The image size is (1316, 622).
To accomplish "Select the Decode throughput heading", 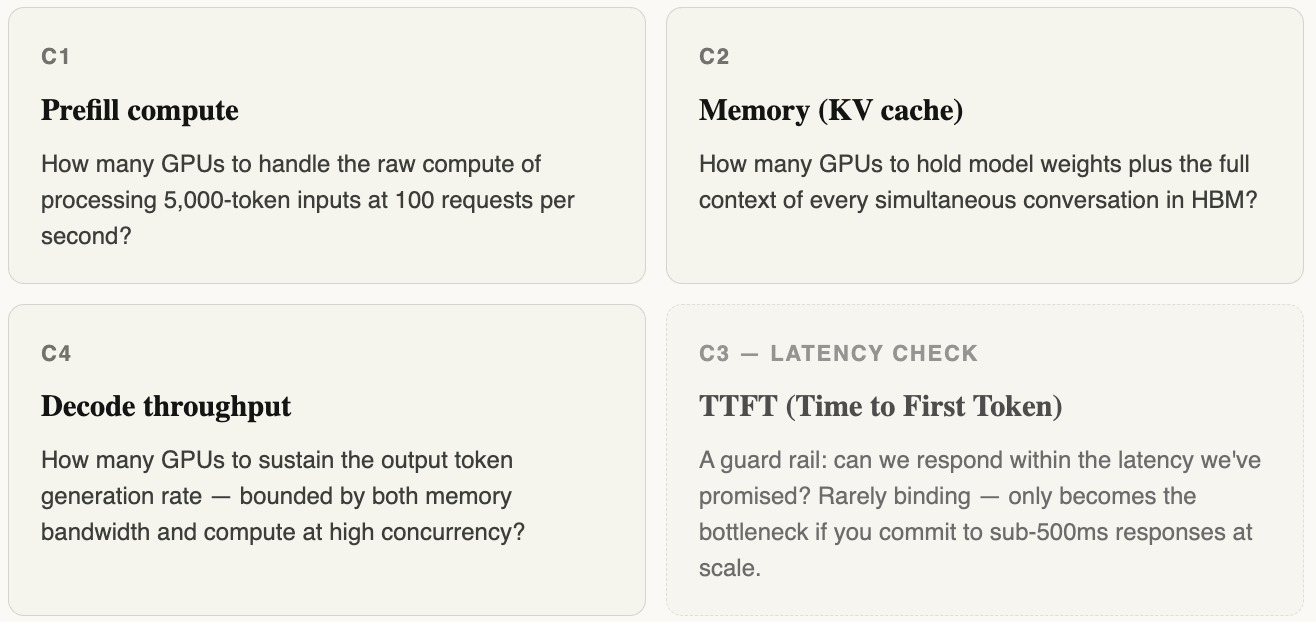I will tap(166, 406).
